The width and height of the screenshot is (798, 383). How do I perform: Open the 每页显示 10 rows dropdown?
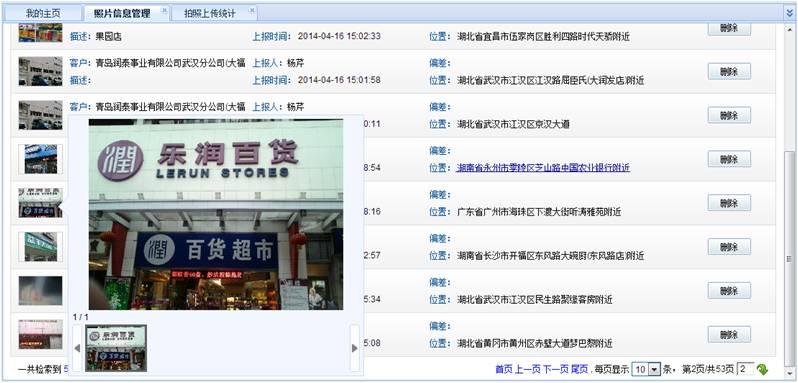[x=646, y=369]
